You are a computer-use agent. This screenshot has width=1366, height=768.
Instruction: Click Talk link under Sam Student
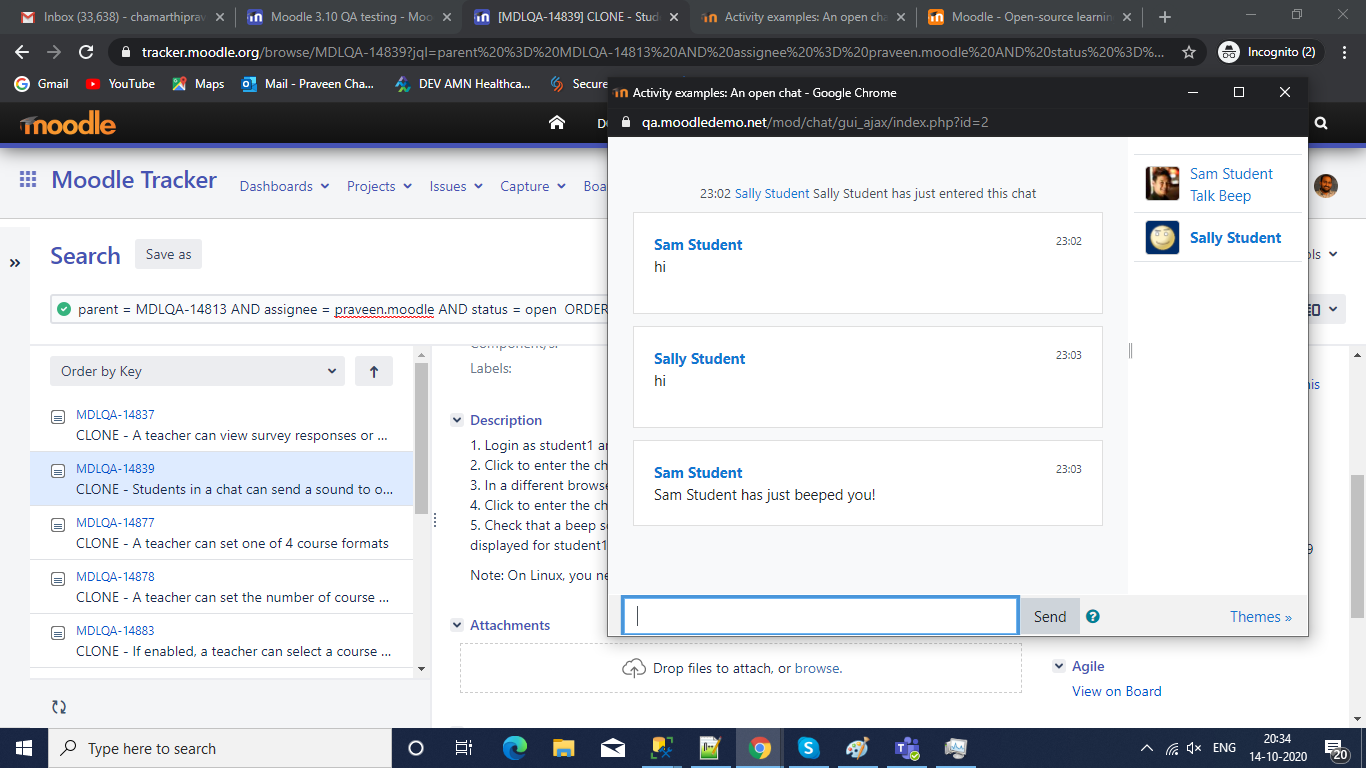click(x=1204, y=196)
